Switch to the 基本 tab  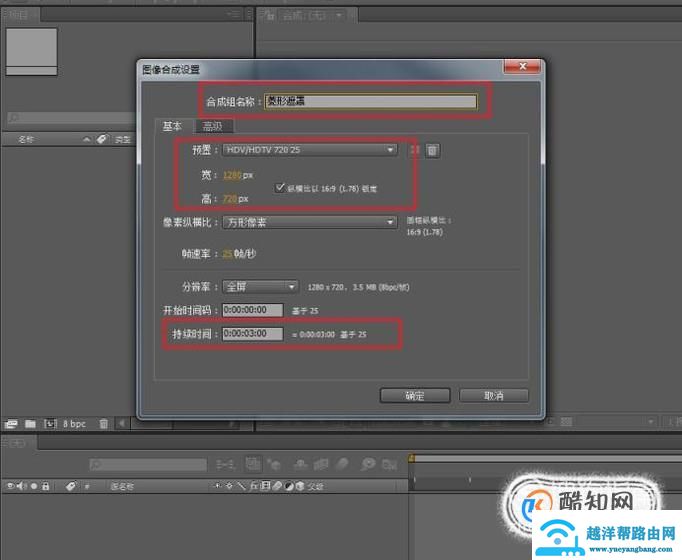[173, 126]
